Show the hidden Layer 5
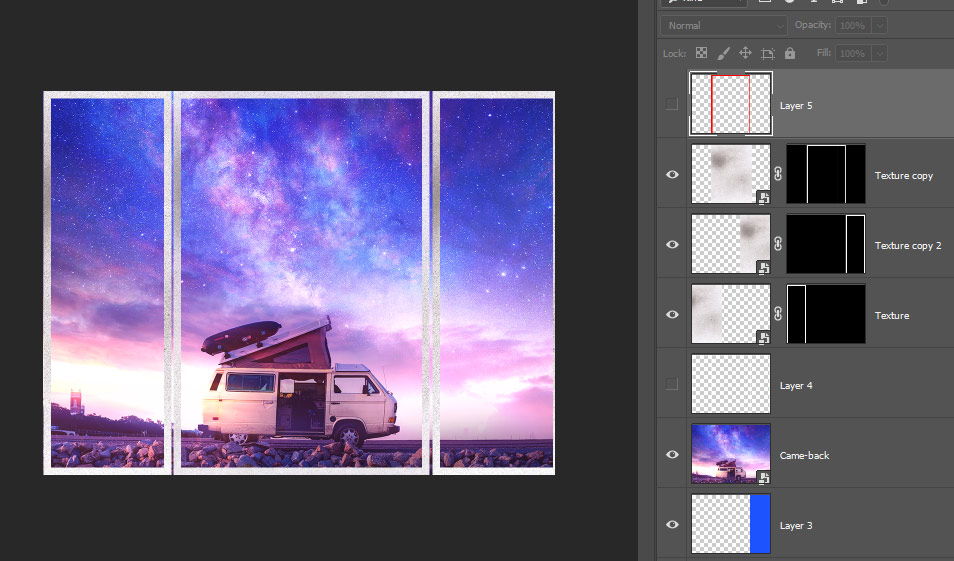The image size is (954, 561). point(672,104)
